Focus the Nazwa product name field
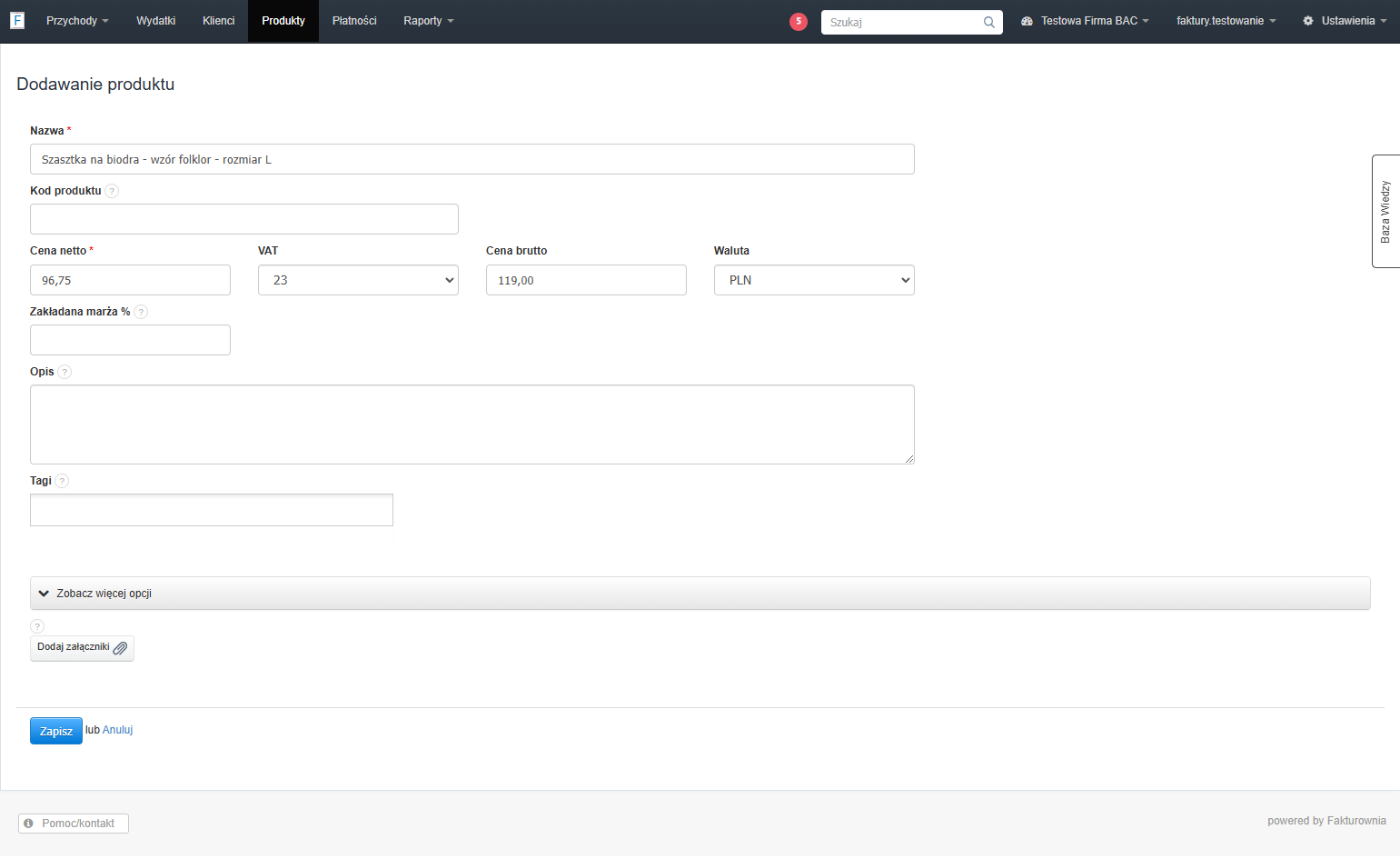1400x859 pixels. tap(472, 159)
